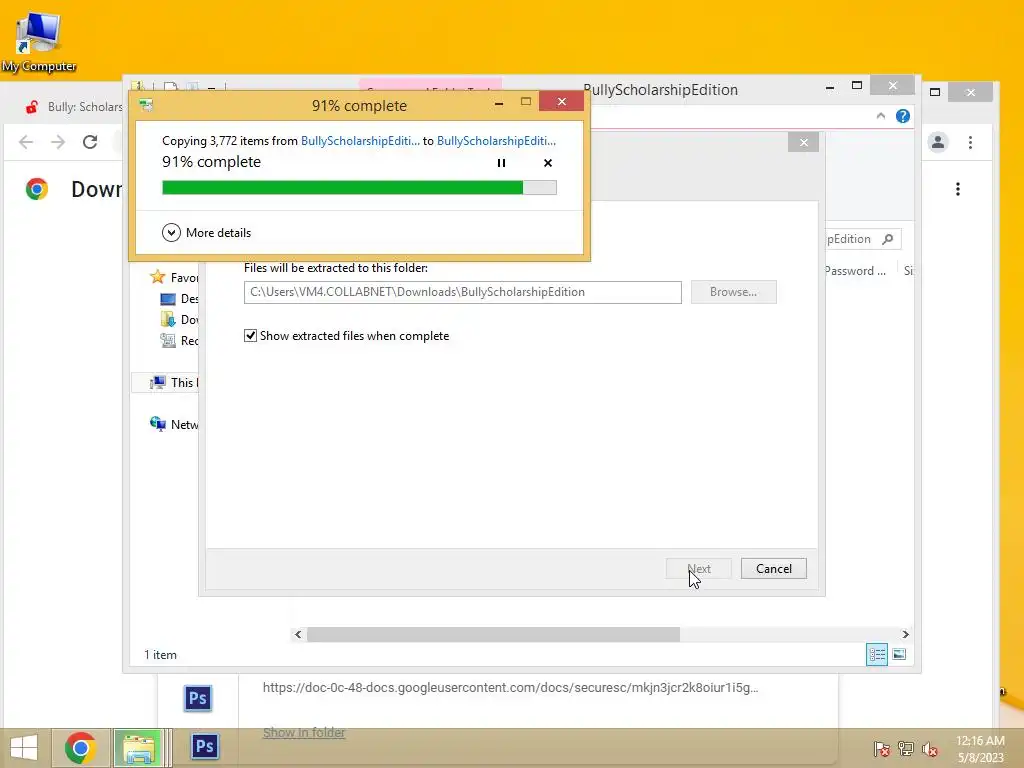Click the Browse... button
This screenshot has width=1024, height=768.
pos(733,292)
